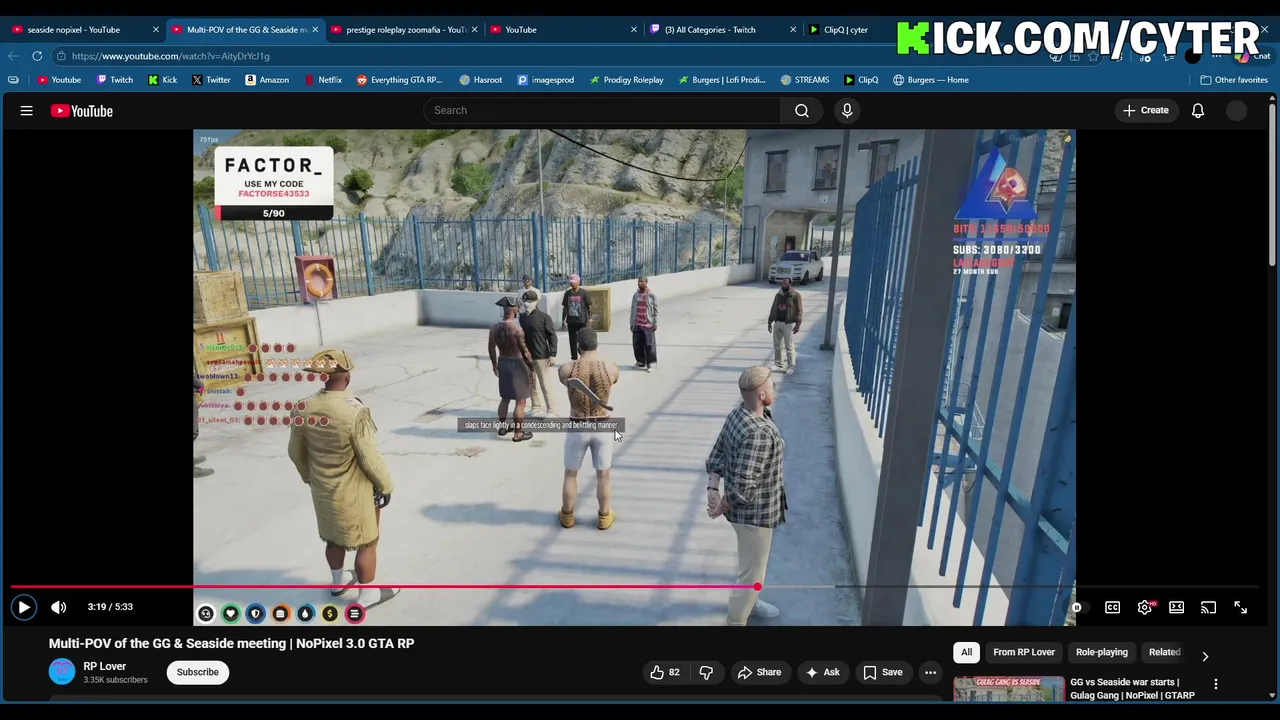Screen dimensions: 1280x720
Task: Open GG vs Seaside war starts title
Action: click(x=1132, y=689)
